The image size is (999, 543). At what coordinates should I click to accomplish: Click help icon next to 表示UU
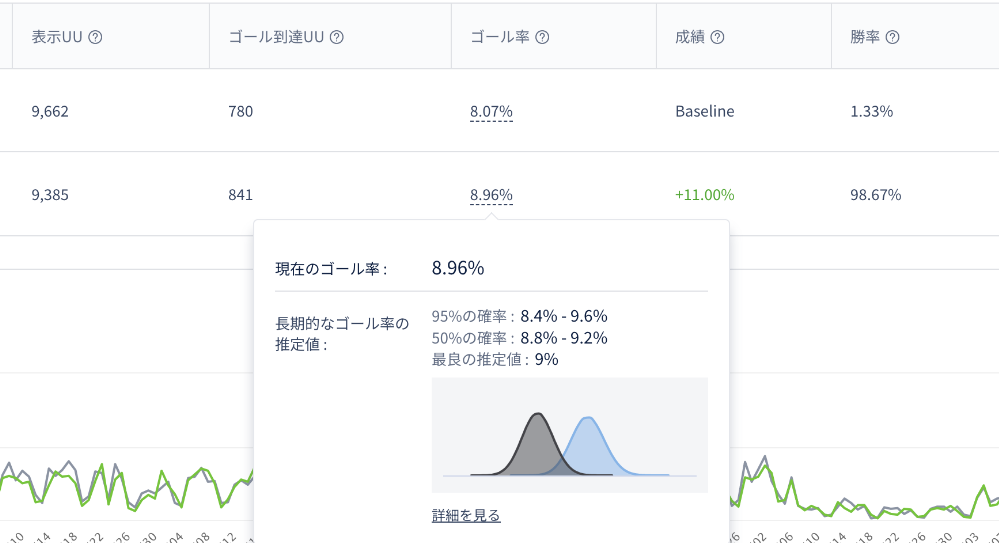pos(95,38)
